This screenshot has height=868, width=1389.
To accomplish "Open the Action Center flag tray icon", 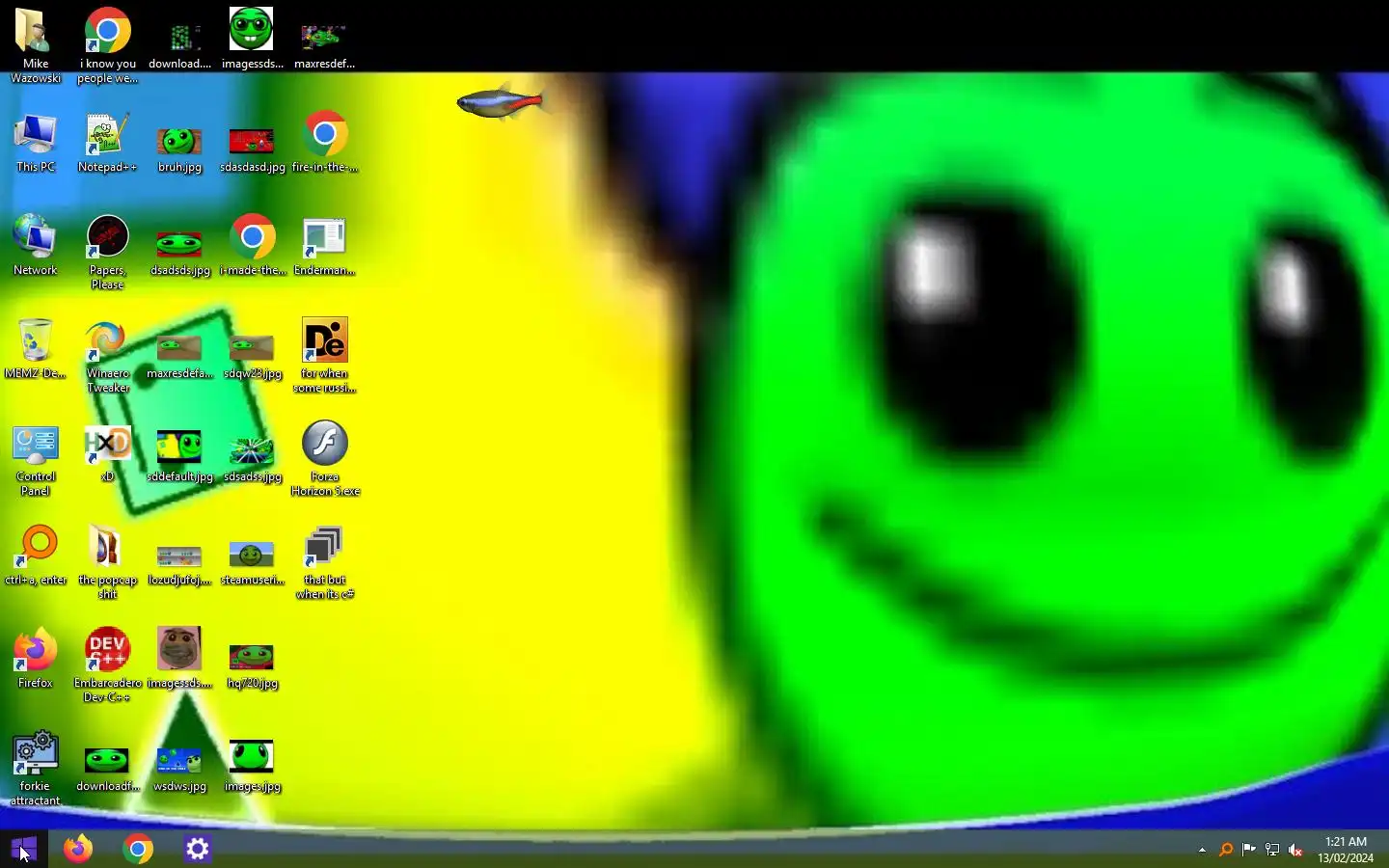I will pos(1250,851).
